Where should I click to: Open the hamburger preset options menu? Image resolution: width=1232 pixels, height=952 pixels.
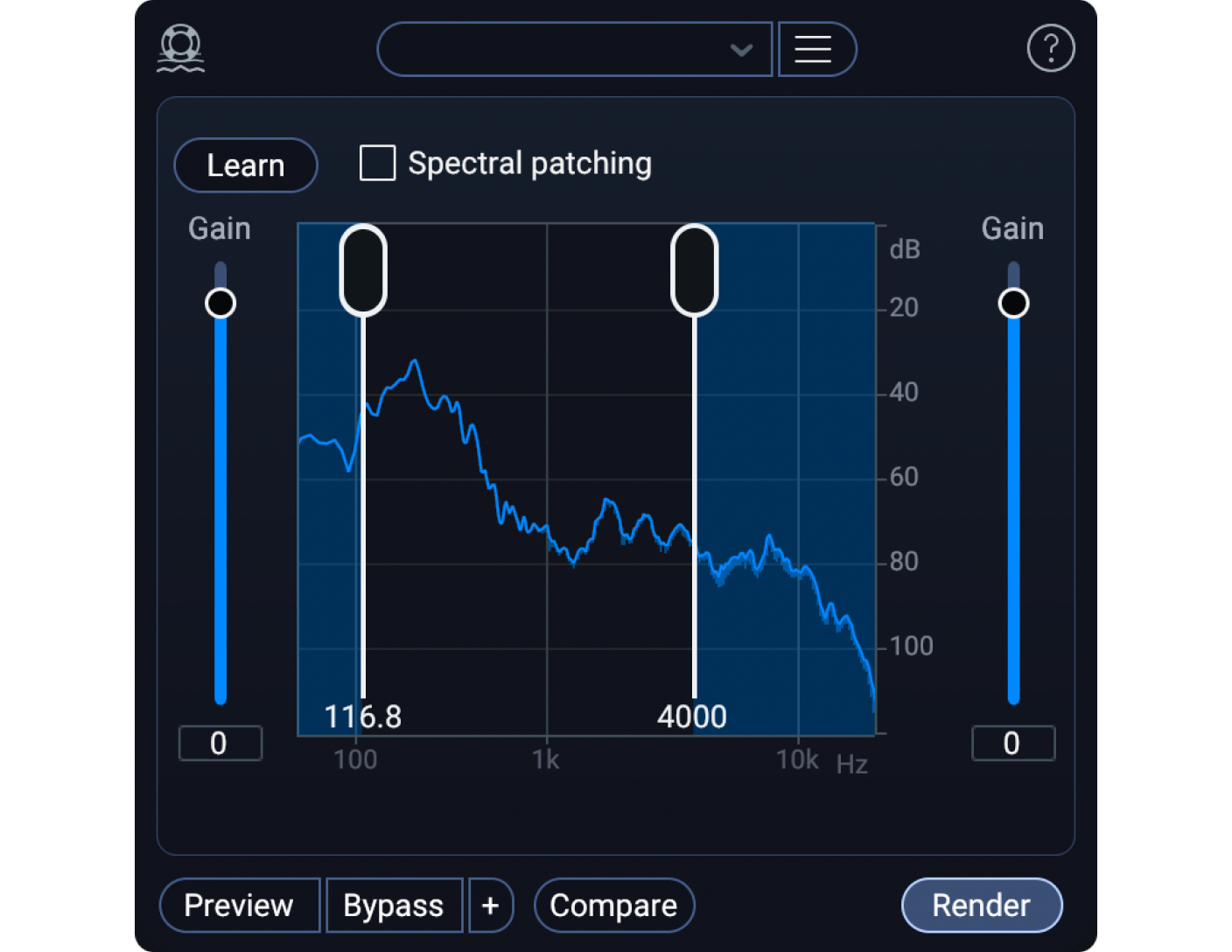(x=815, y=49)
